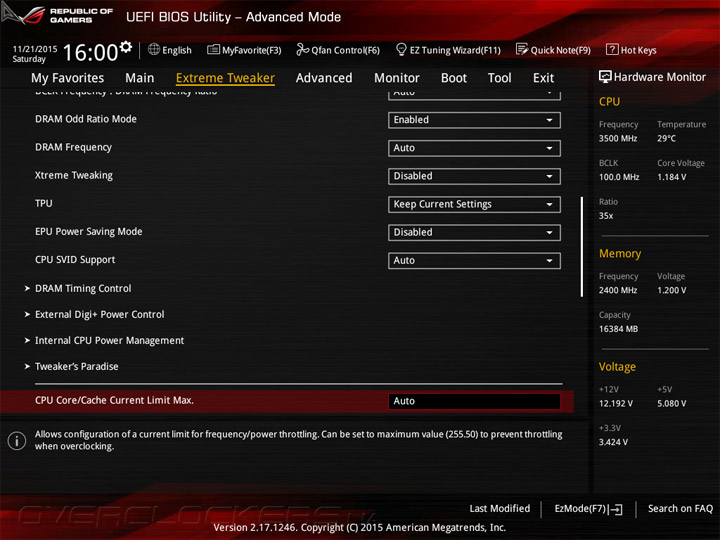This screenshot has width=720, height=540.
Task: Click the date 11/21/2015
Action: point(35,49)
